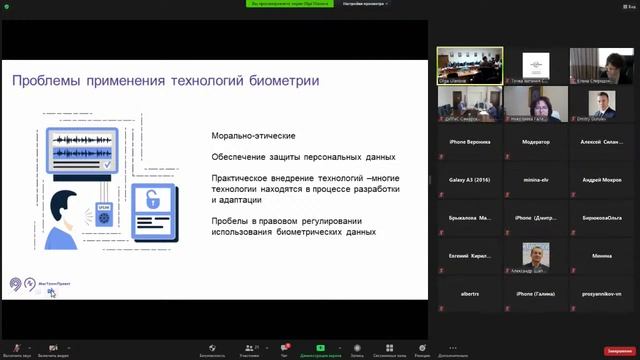Click the Морально-этические bullet text
Viewport: 640px width, 360px height.
pos(253,136)
